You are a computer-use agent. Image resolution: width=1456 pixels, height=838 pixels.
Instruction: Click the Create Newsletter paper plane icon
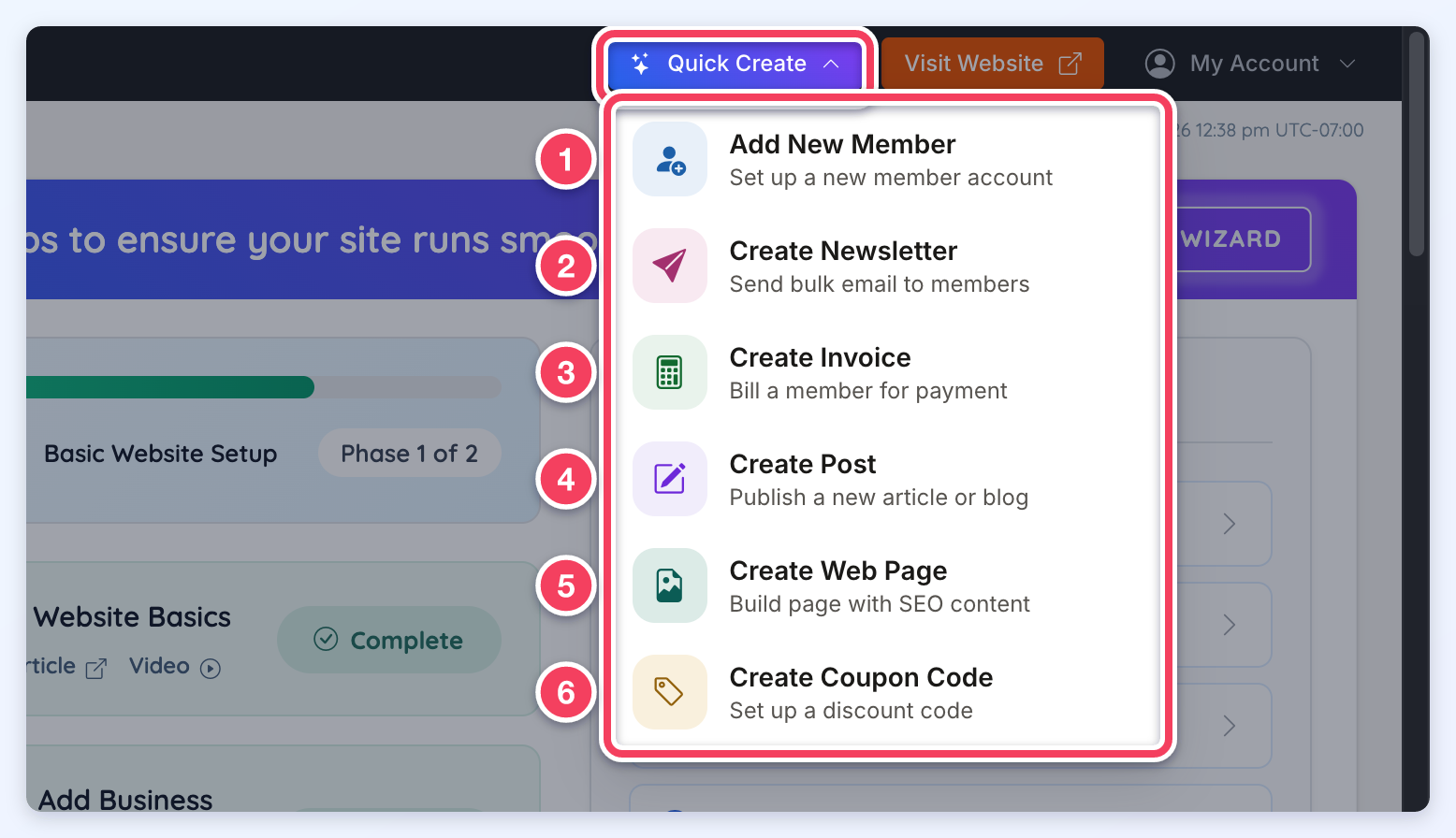tap(670, 266)
